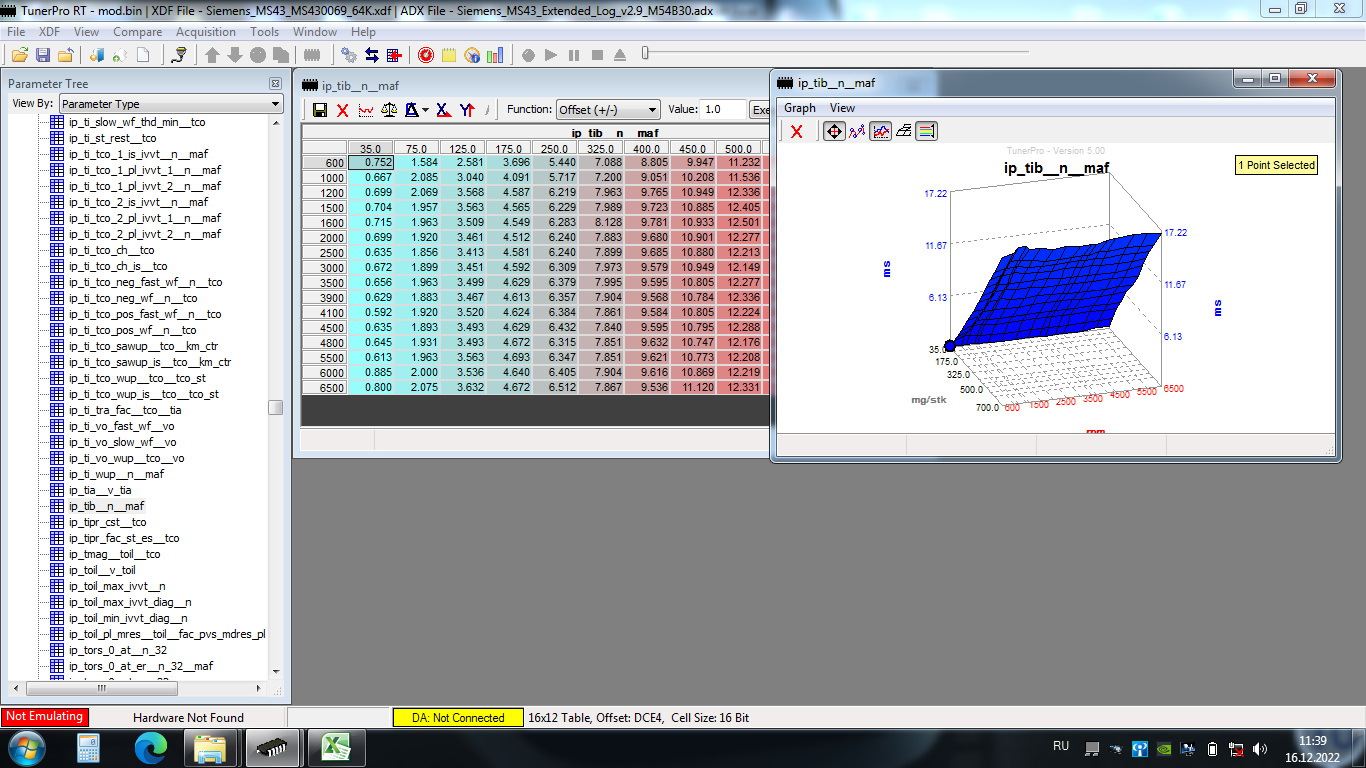Open the balance scale compare icon
Viewport: 1366px width, 768px height.
click(x=390, y=110)
